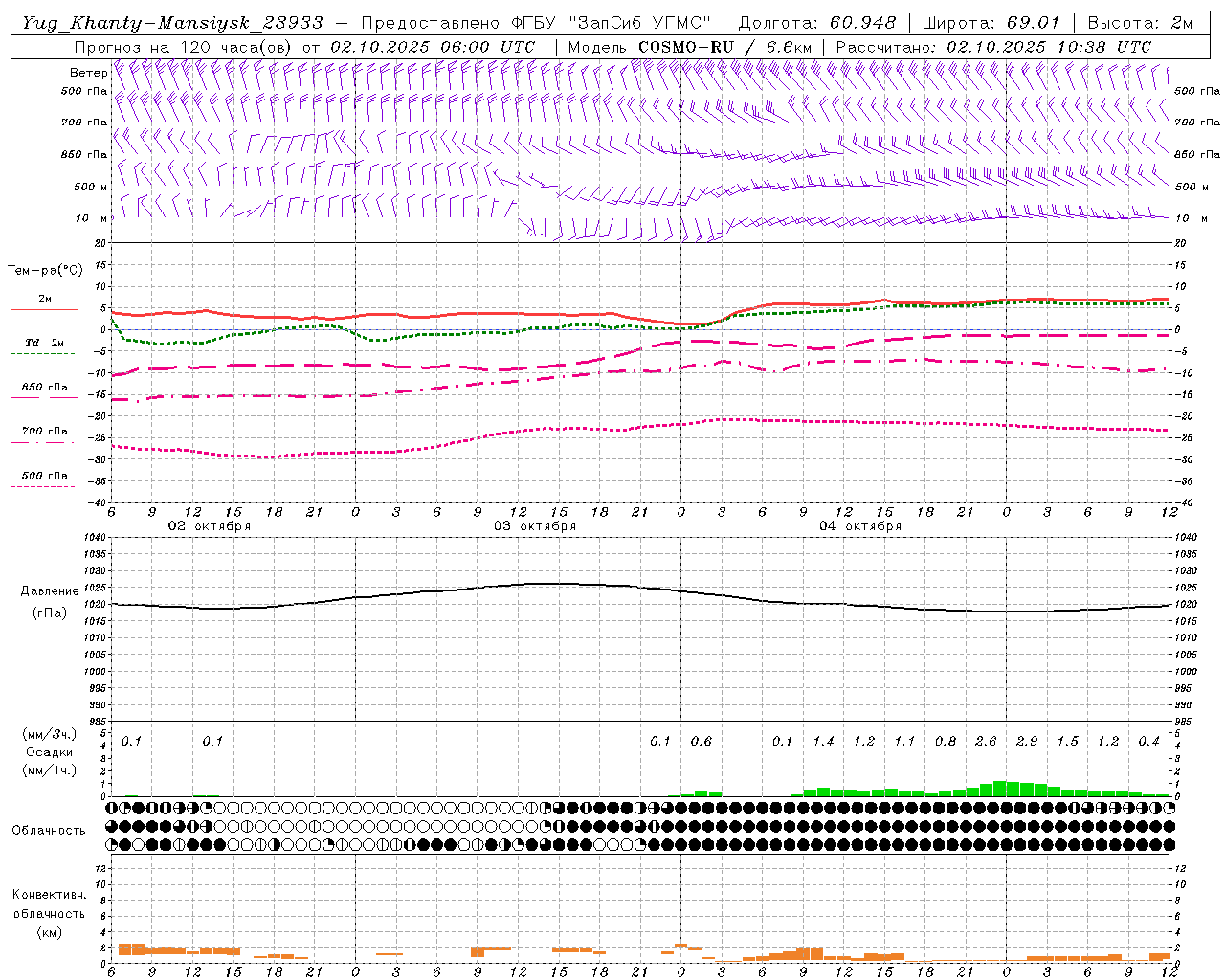Select the precipitation value 2.6

pyautogui.click(x=986, y=741)
